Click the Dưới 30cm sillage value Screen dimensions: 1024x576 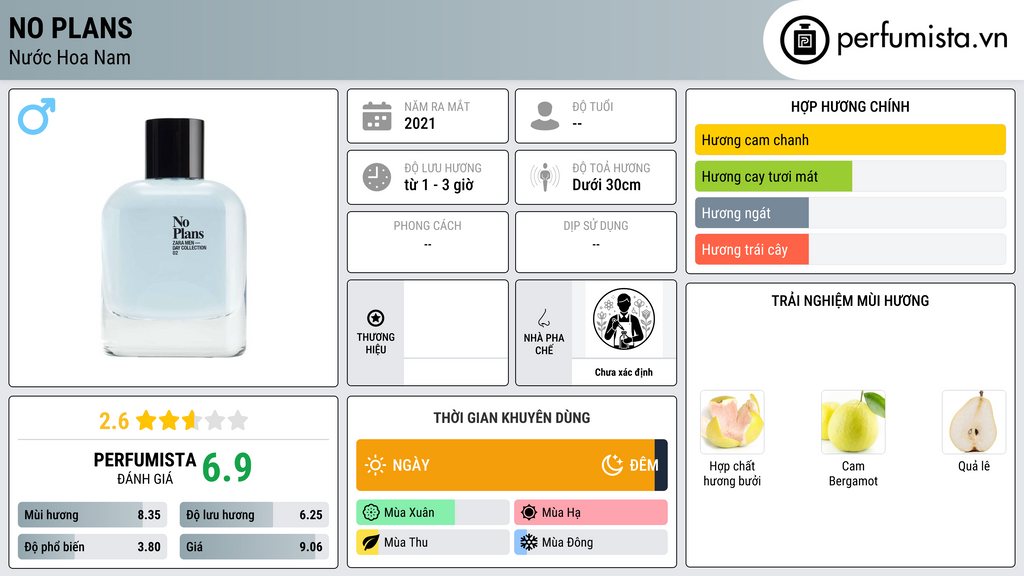(606, 185)
